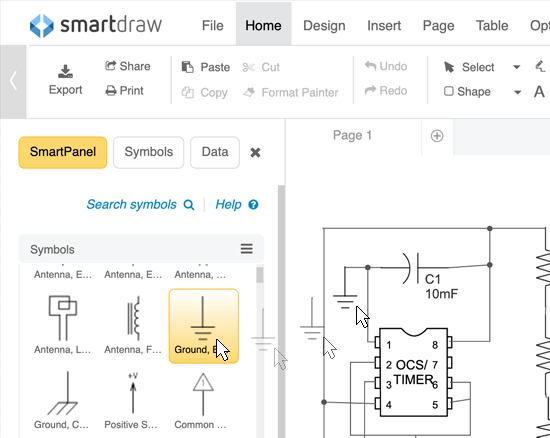The width and height of the screenshot is (550, 438).
Task: Paste from clipboard
Action: coord(206,67)
